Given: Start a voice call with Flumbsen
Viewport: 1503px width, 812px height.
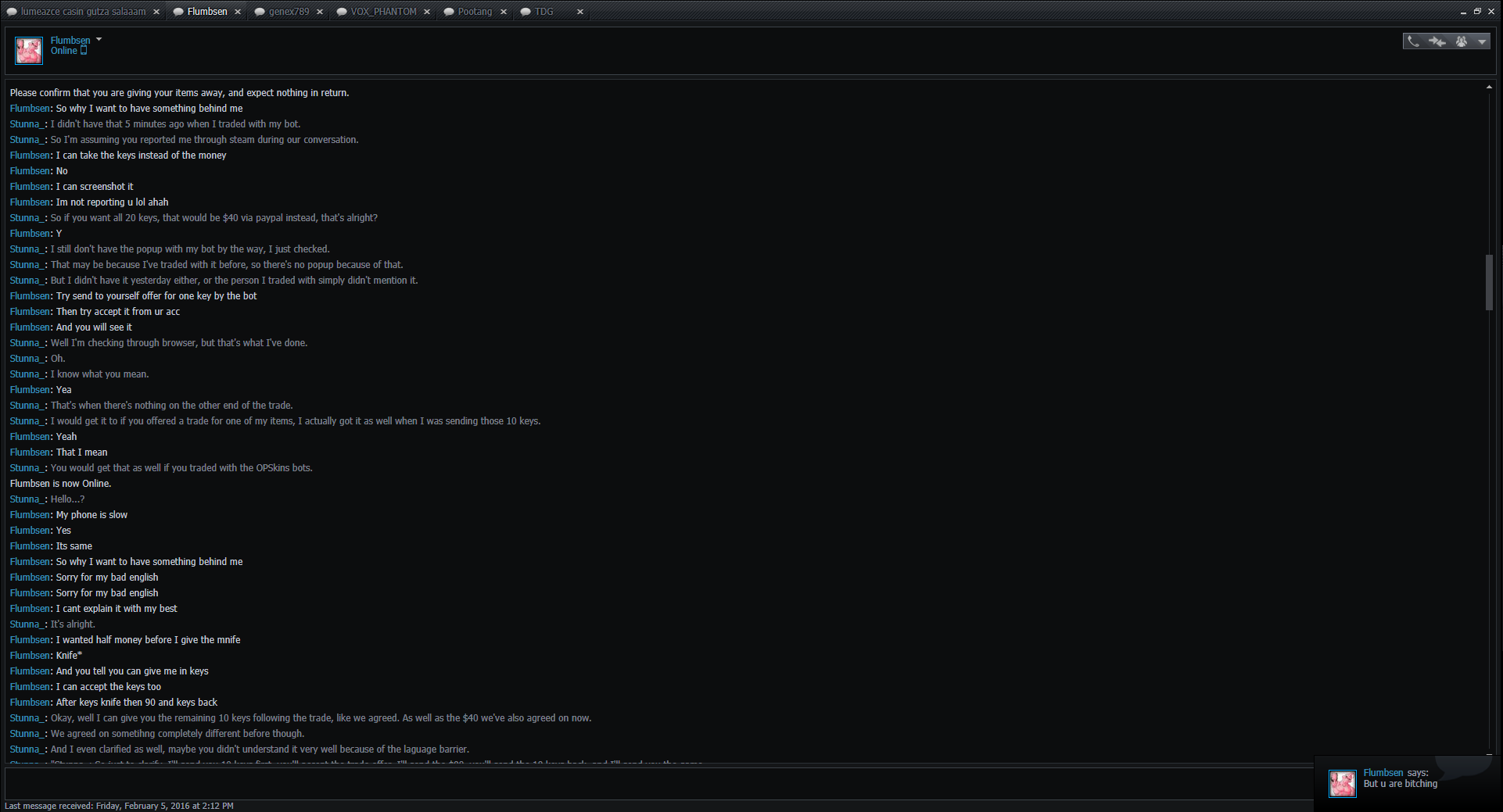Looking at the screenshot, I should pyautogui.click(x=1413, y=41).
